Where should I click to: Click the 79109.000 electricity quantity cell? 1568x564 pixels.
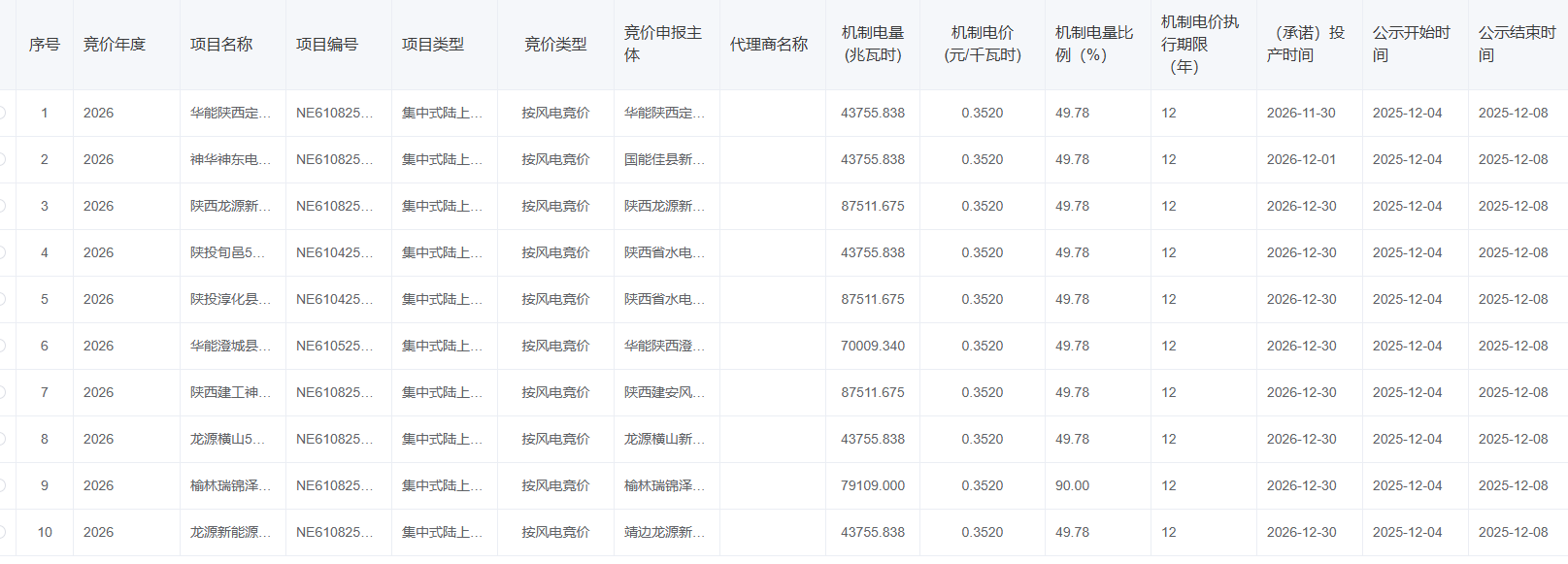[x=872, y=485]
